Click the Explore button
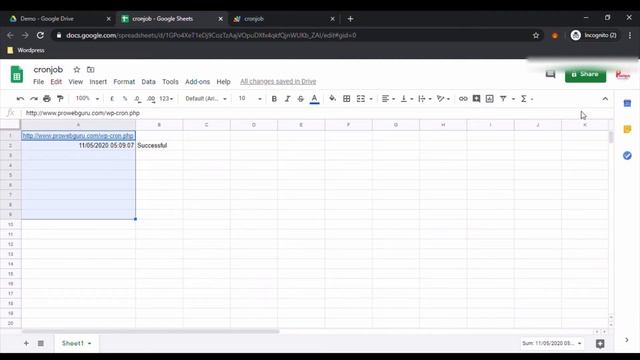Viewport: 640px width, 360px height. [600, 344]
